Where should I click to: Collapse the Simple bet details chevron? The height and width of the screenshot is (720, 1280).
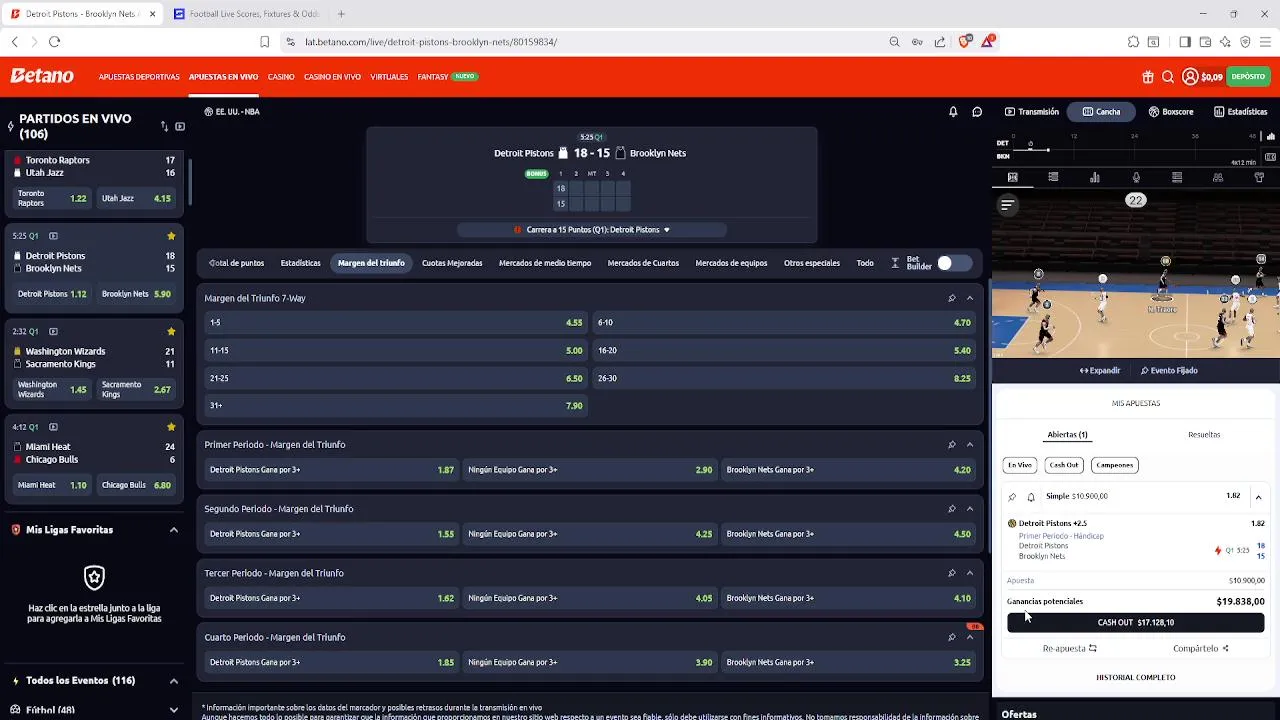click(1258, 497)
